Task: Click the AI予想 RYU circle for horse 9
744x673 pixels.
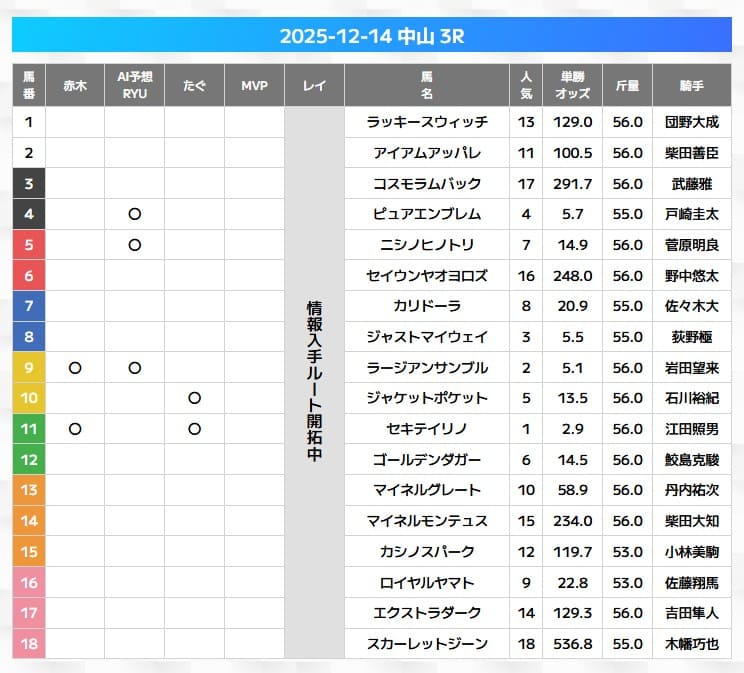Action: pos(134,368)
